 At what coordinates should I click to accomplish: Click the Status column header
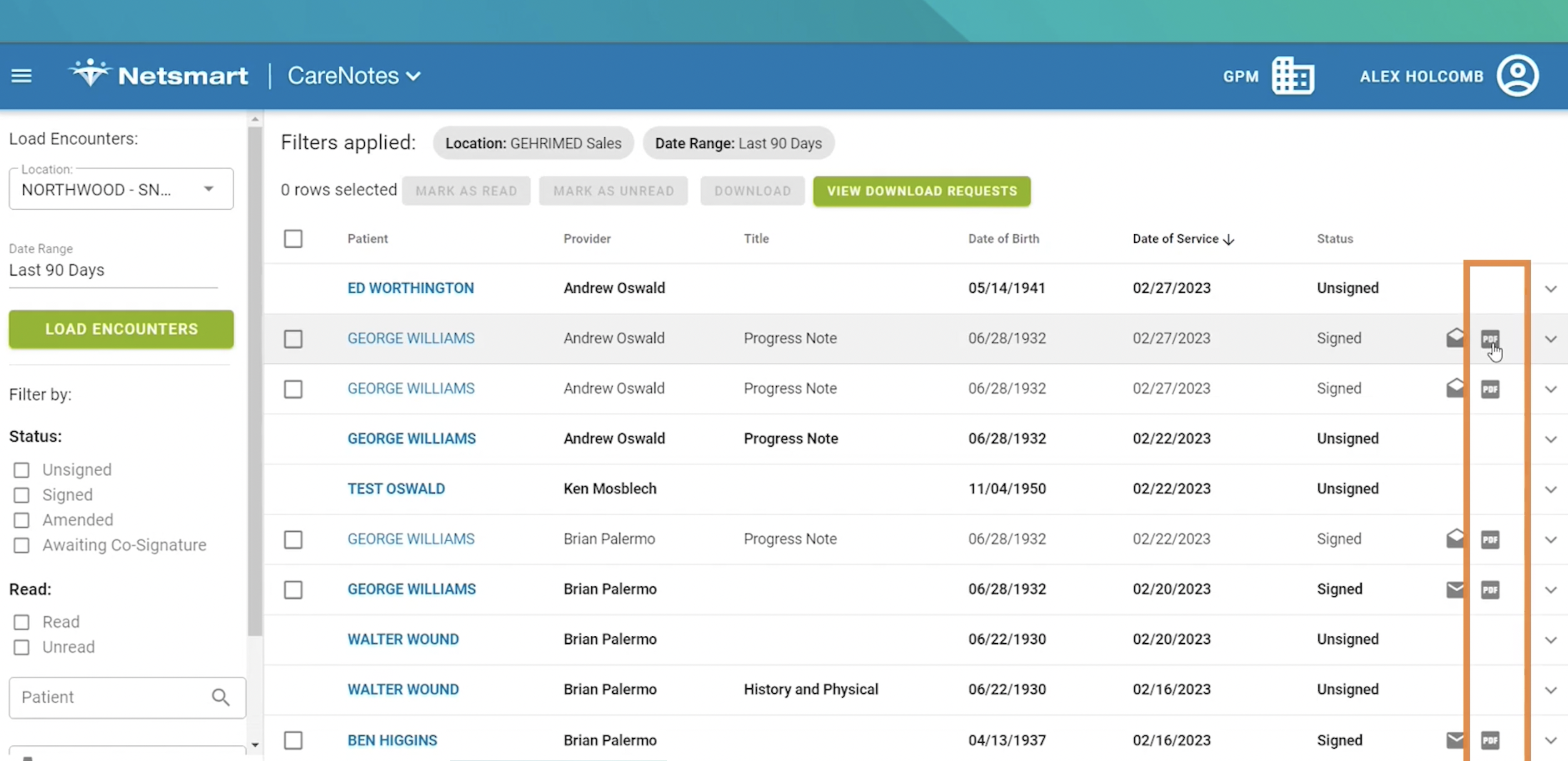(1335, 239)
